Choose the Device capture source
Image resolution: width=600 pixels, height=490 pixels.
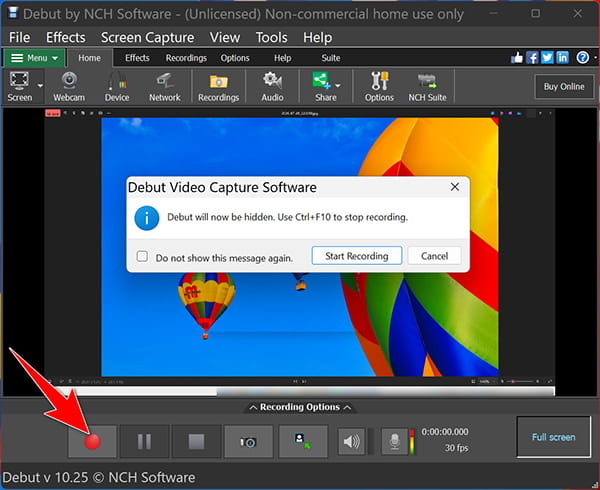(x=117, y=86)
